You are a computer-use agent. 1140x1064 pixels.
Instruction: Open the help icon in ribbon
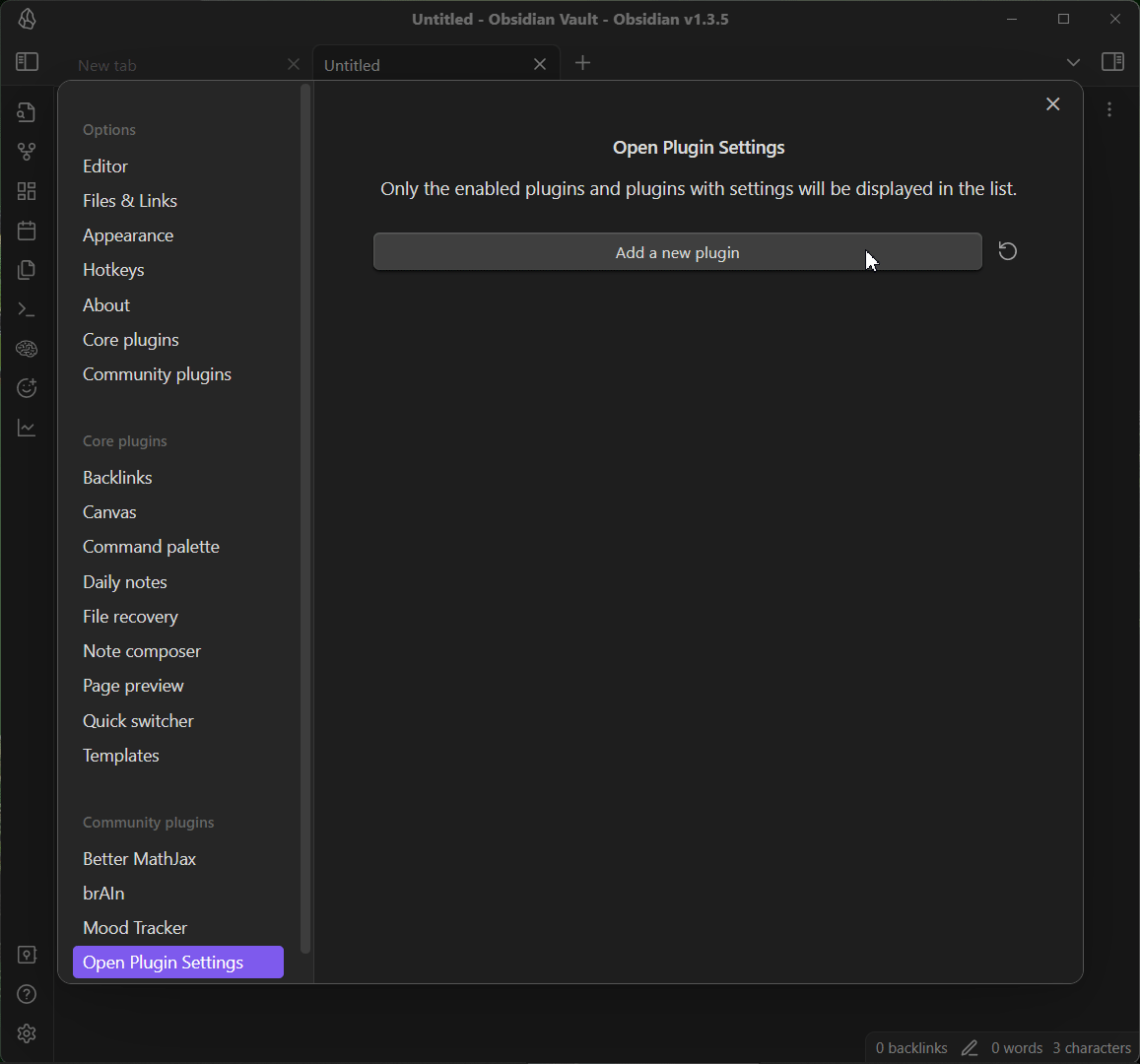(27, 993)
